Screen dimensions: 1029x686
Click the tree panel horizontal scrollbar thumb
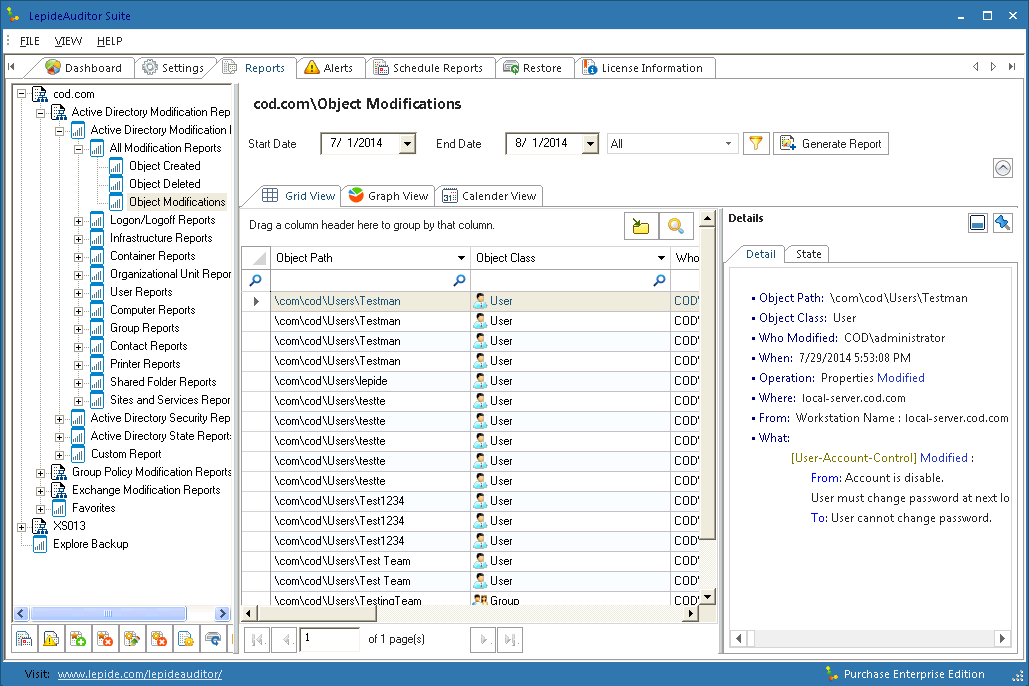pos(108,614)
